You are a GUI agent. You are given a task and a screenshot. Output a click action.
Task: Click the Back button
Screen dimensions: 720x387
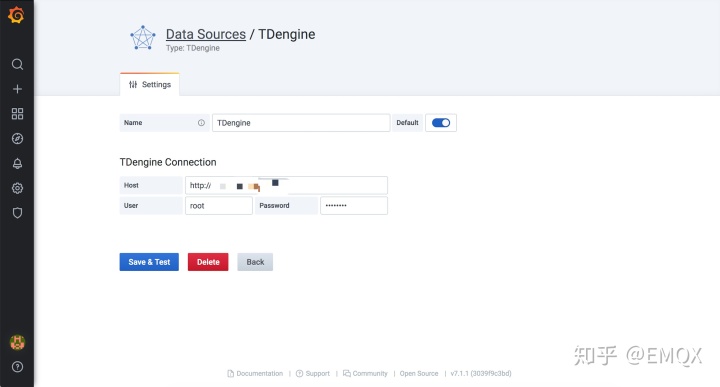pyautogui.click(x=255, y=262)
